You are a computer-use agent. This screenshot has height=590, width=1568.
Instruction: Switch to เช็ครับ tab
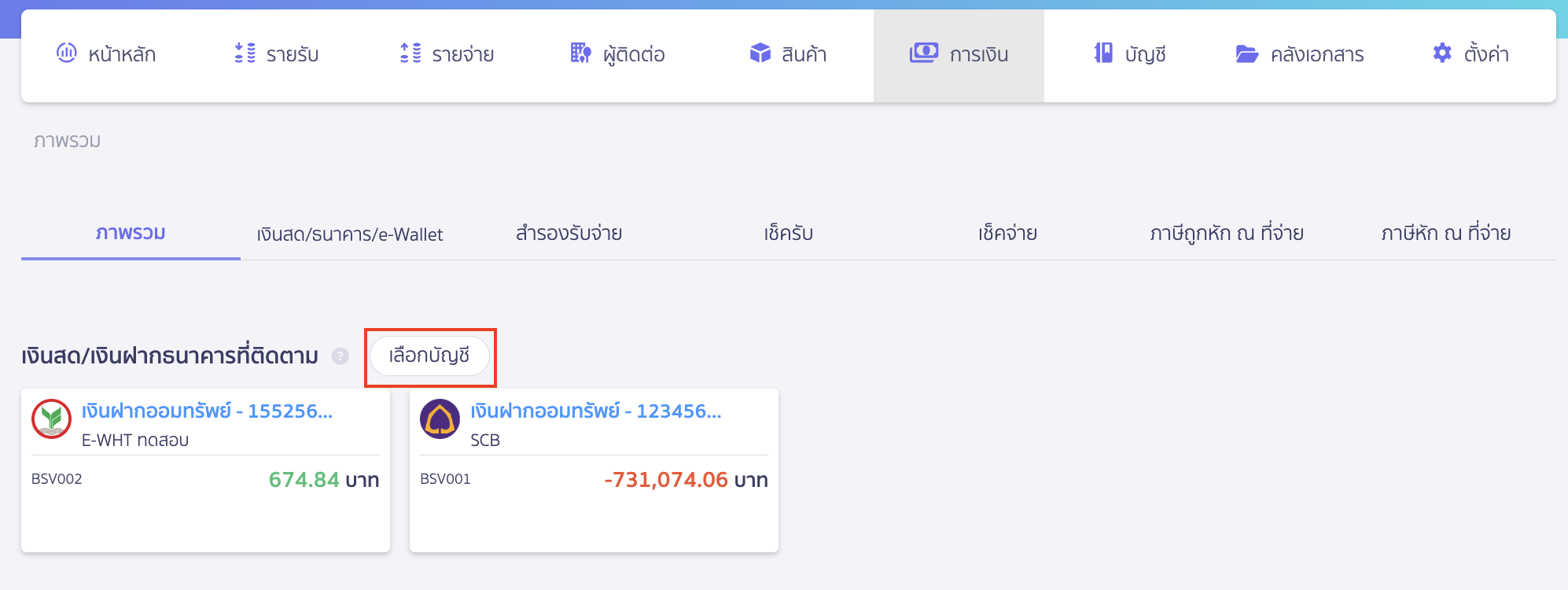789,234
